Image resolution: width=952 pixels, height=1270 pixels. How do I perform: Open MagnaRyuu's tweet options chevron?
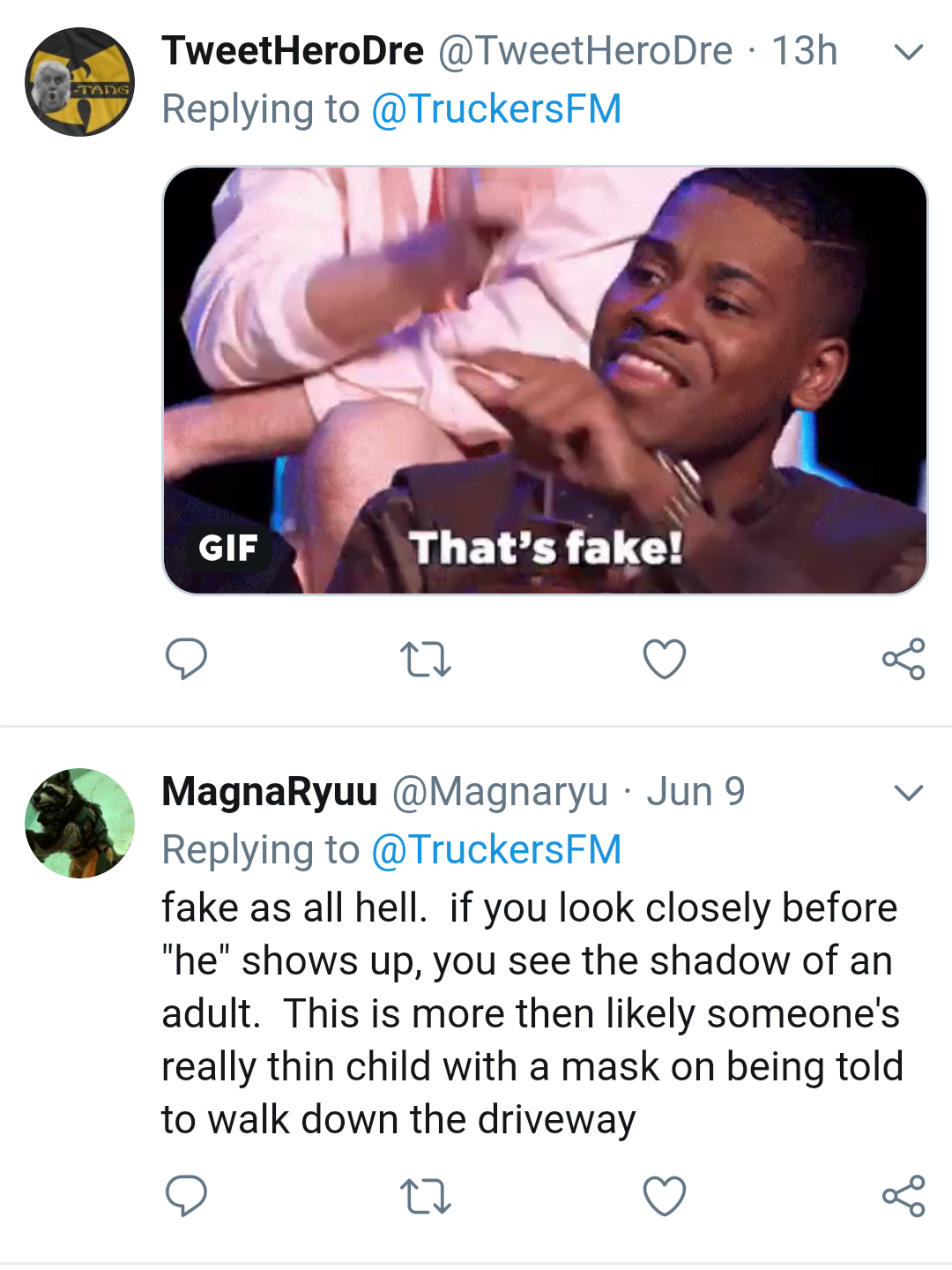pyautogui.click(x=908, y=793)
